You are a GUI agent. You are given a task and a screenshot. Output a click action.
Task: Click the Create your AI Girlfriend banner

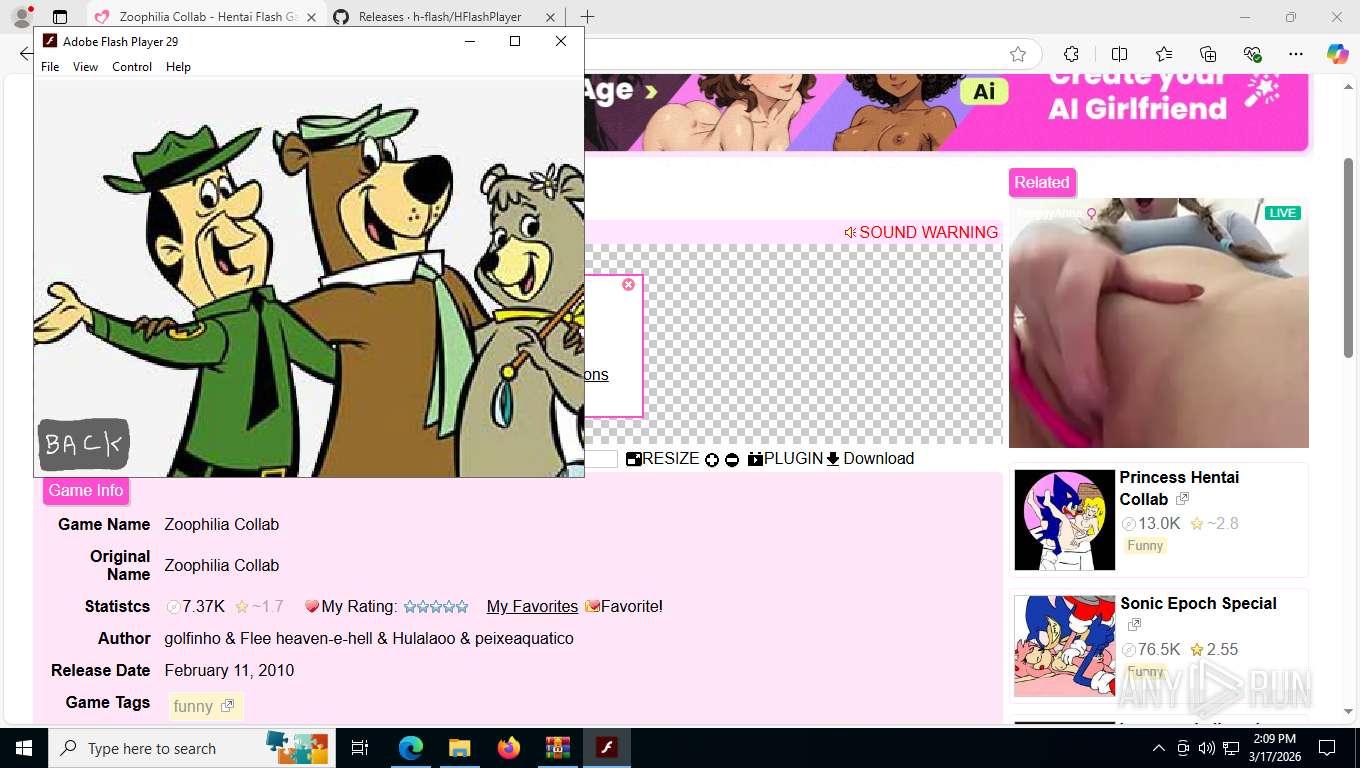tap(947, 112)
